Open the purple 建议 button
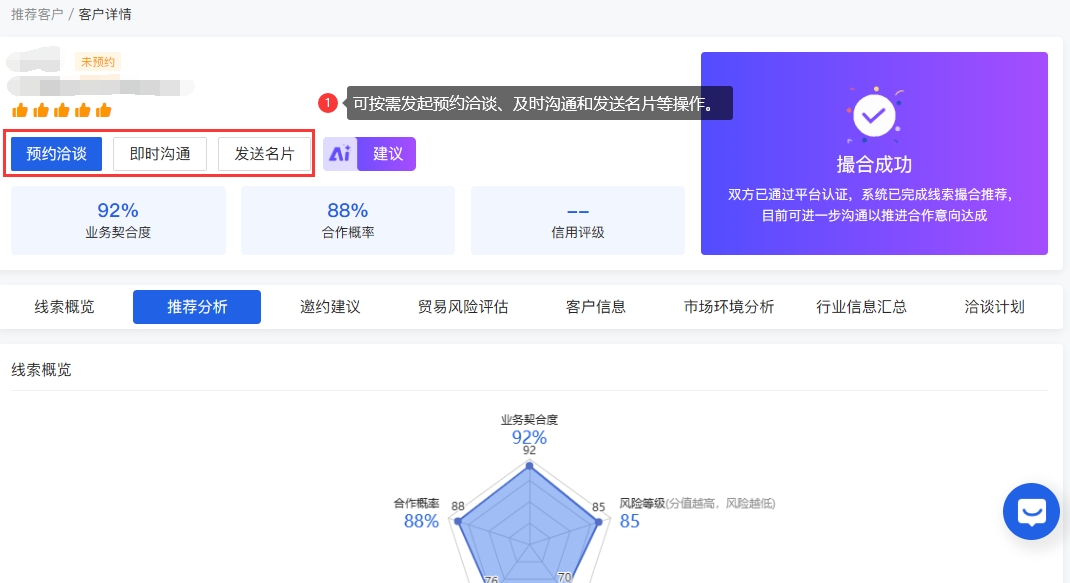1070x583 pixels. (x=387, y=154)
